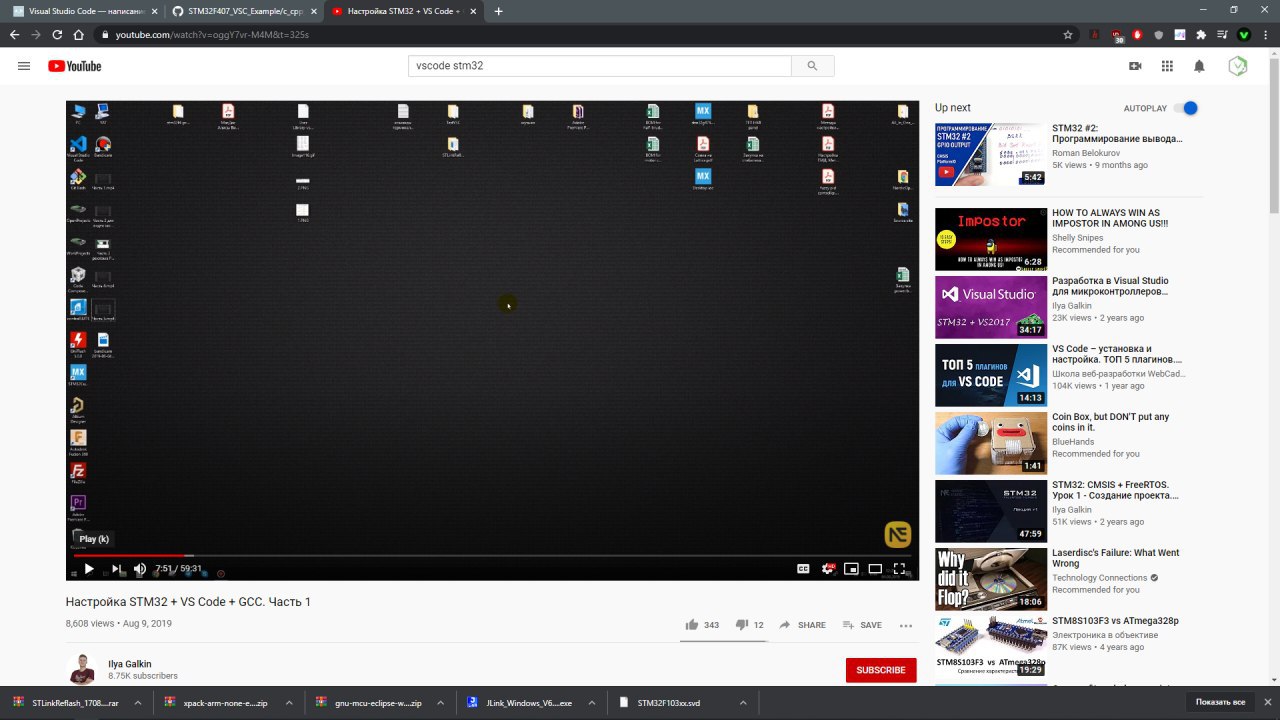Switch to the STM32F407_VSC_Example GitHub tab

pos(243,11)
